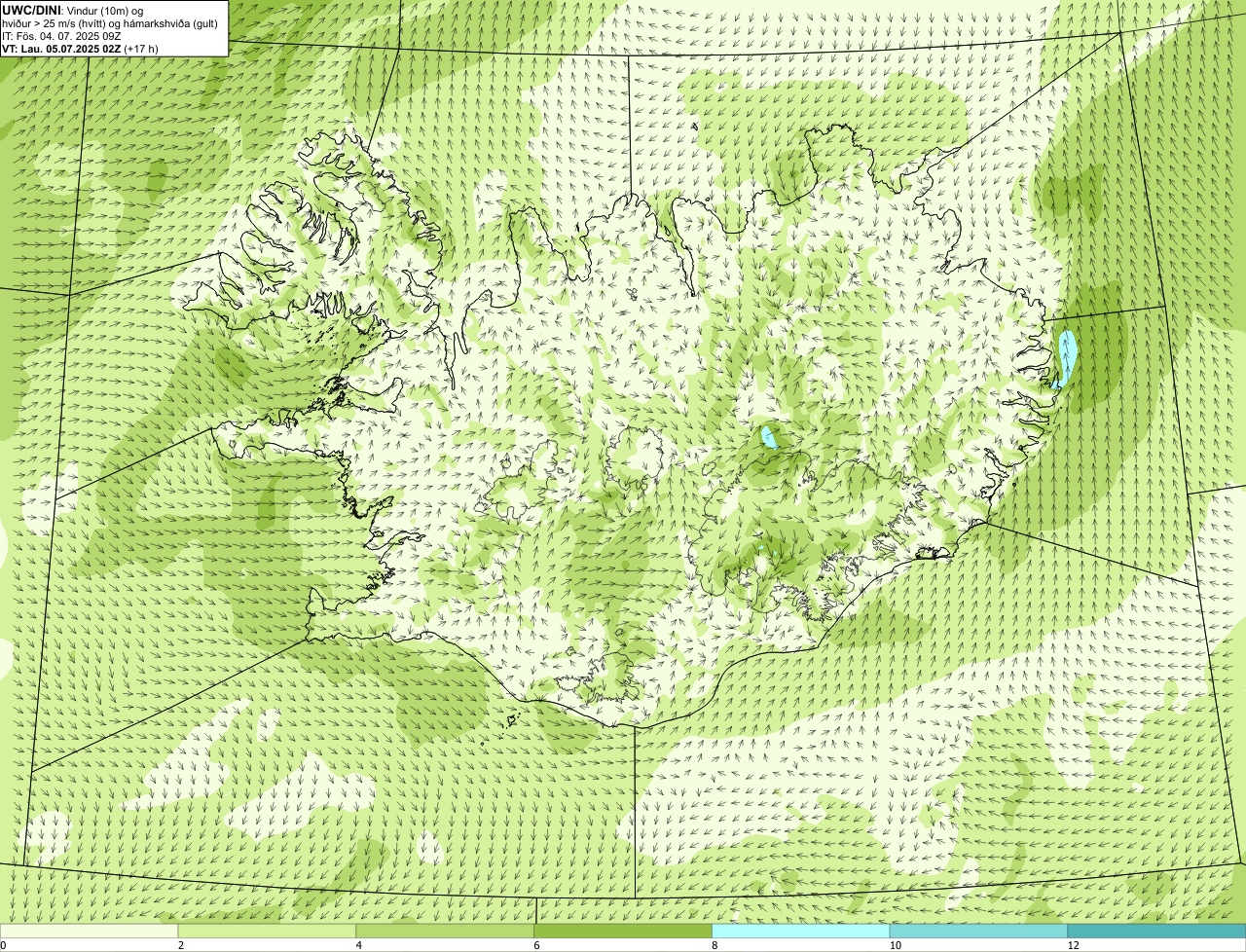Click the 4–6 m/s legend color swatch
Screen dimensions: 1246x952
point(446,931)
